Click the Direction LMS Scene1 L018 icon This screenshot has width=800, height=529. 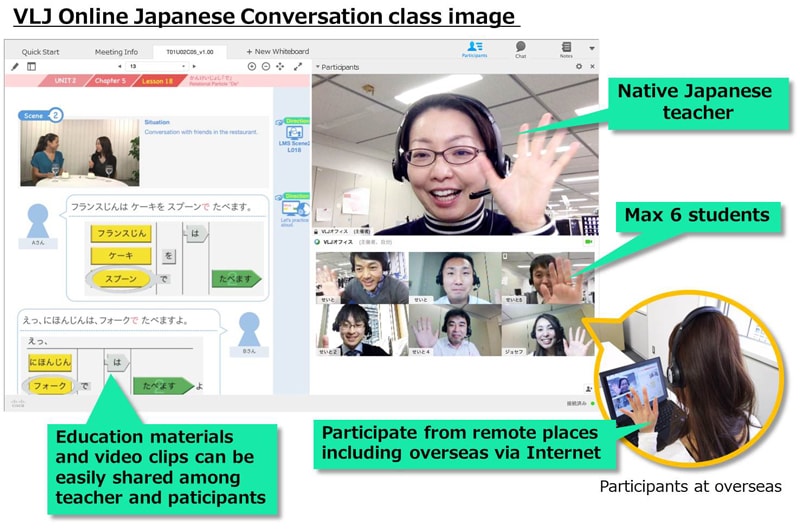293,135
